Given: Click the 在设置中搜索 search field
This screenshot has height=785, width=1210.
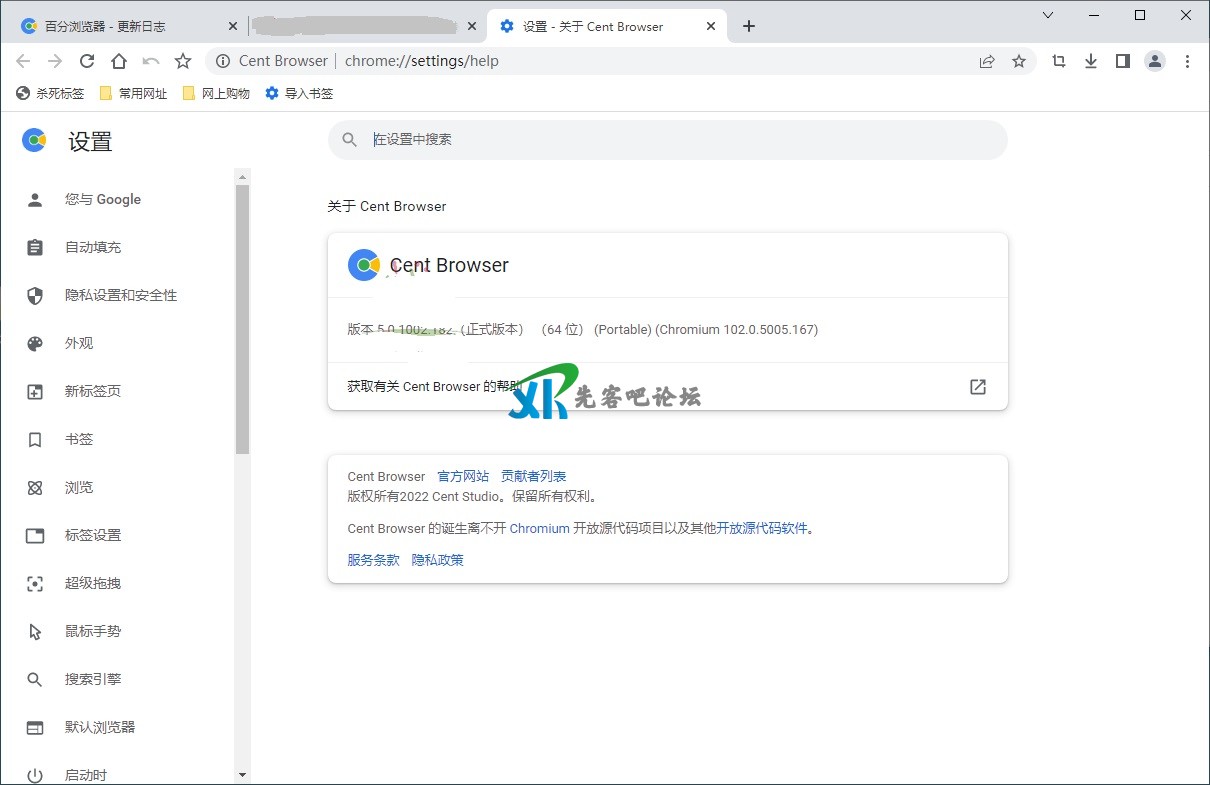Looking at the screenshot, I should 667,140.
